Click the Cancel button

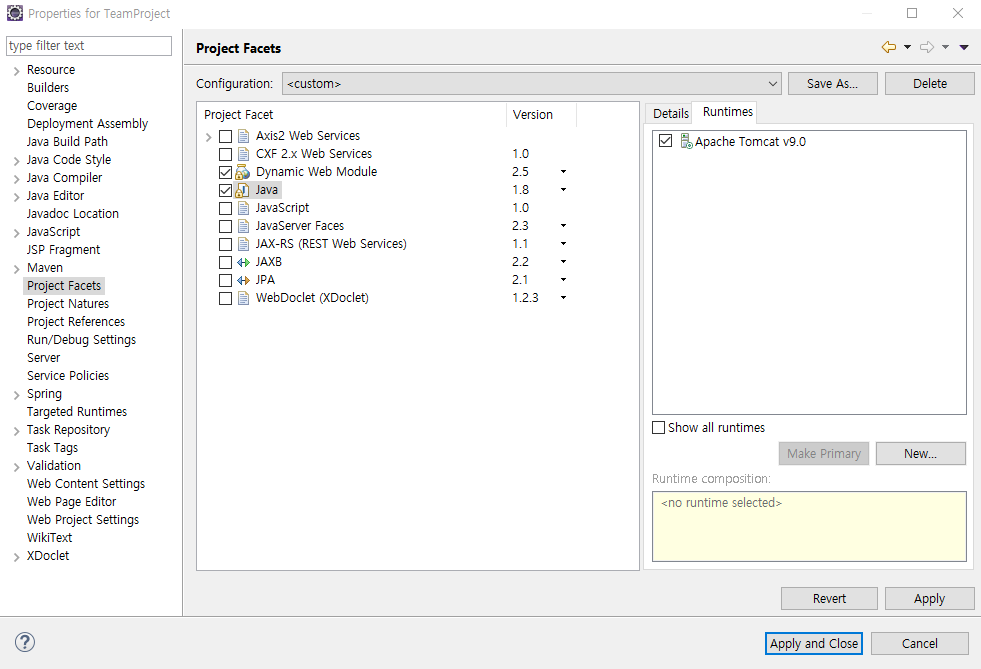point(920,643)
